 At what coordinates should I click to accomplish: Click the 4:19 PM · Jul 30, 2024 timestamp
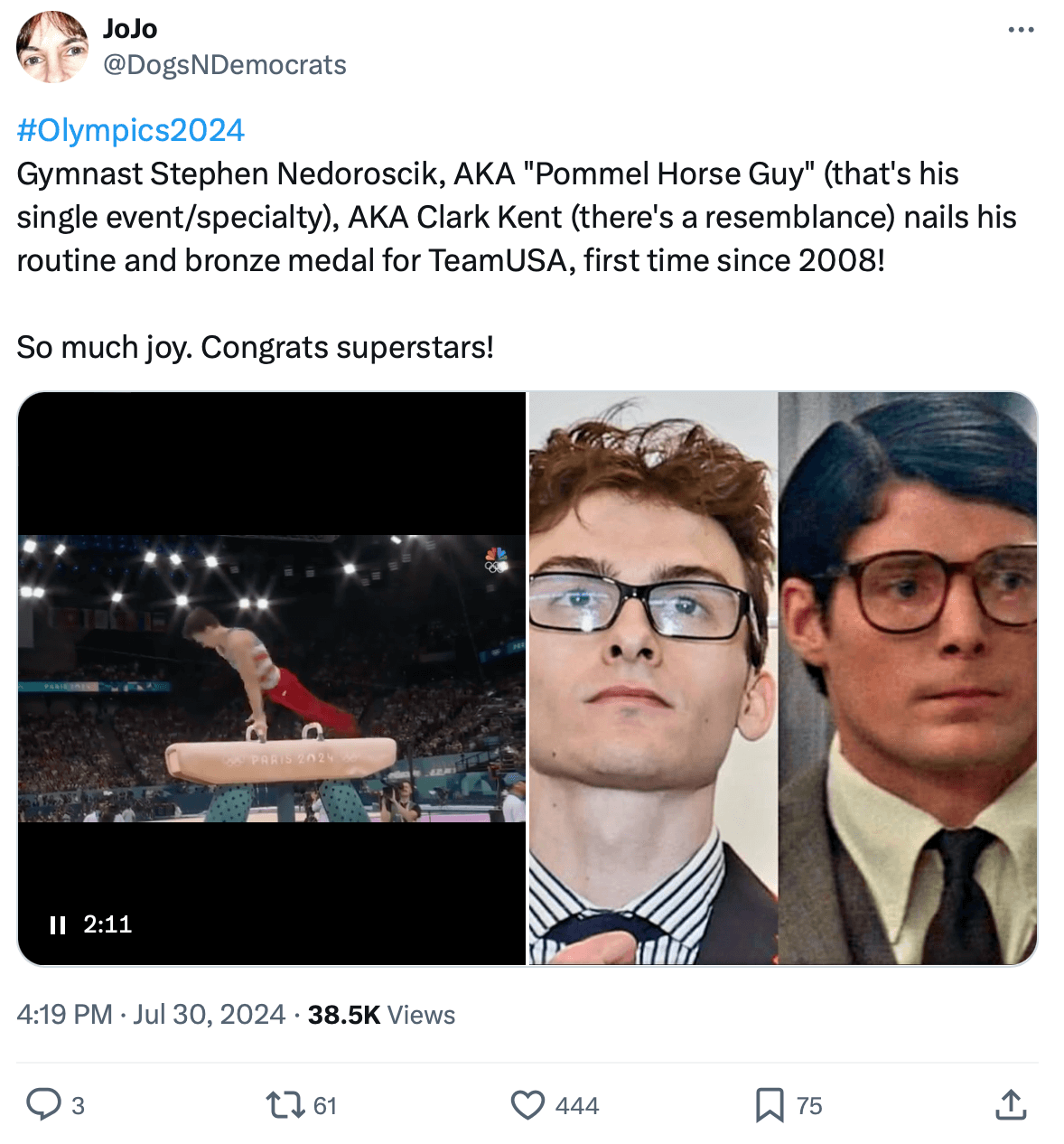click(151, 1015)
